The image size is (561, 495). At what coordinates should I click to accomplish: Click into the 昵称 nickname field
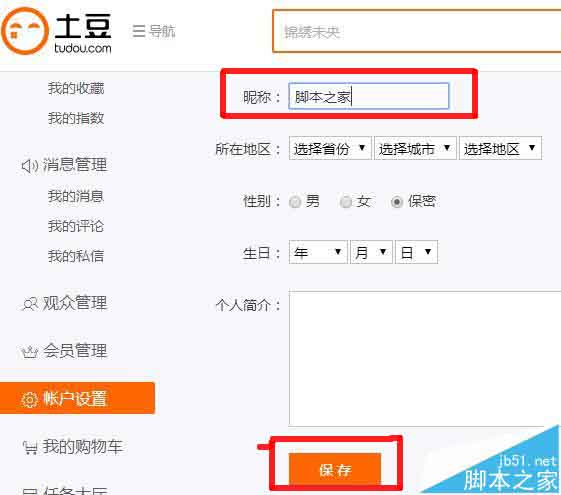369,96
